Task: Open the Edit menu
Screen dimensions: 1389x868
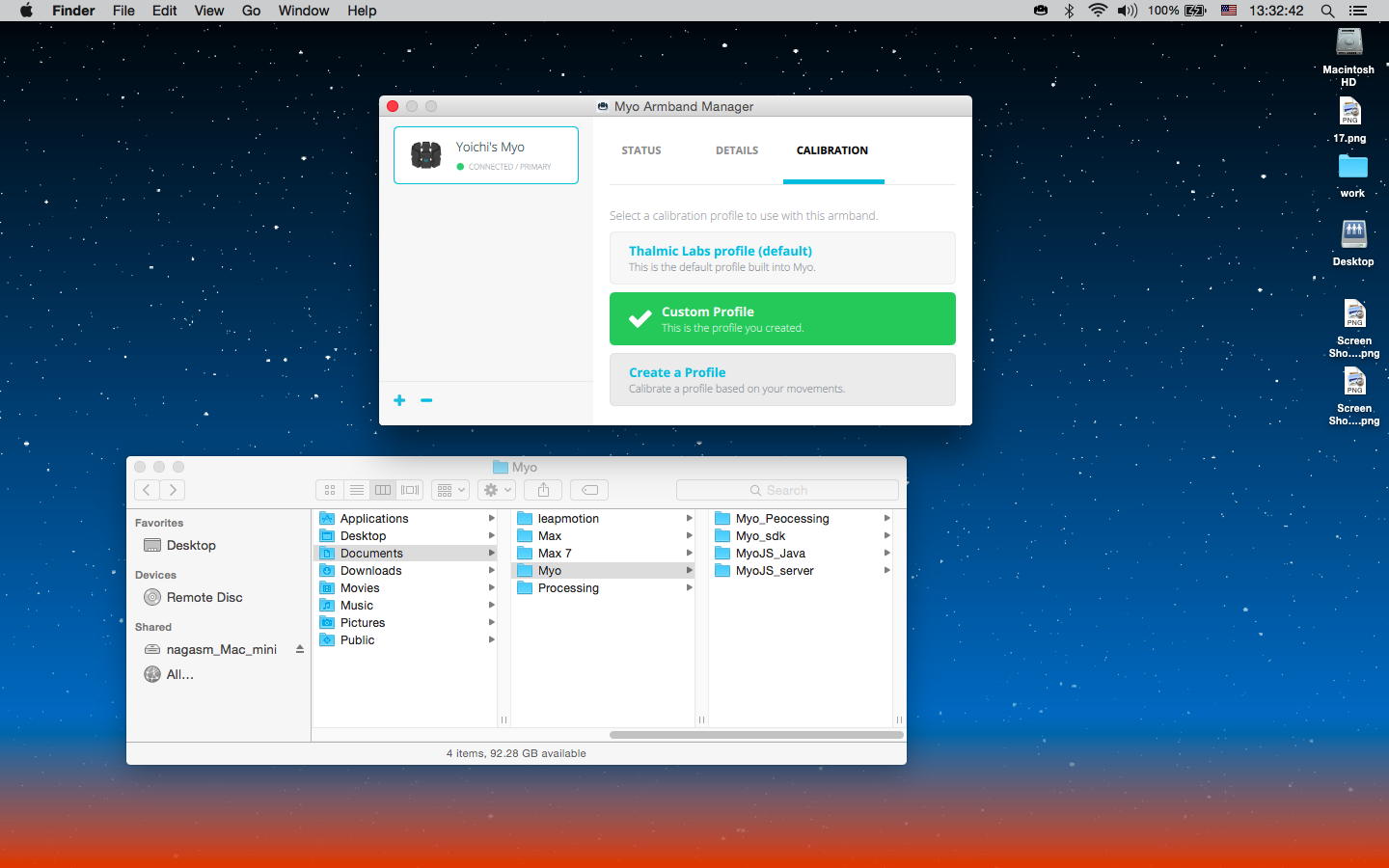Action: pyautogui.click(x=165, y=11)
